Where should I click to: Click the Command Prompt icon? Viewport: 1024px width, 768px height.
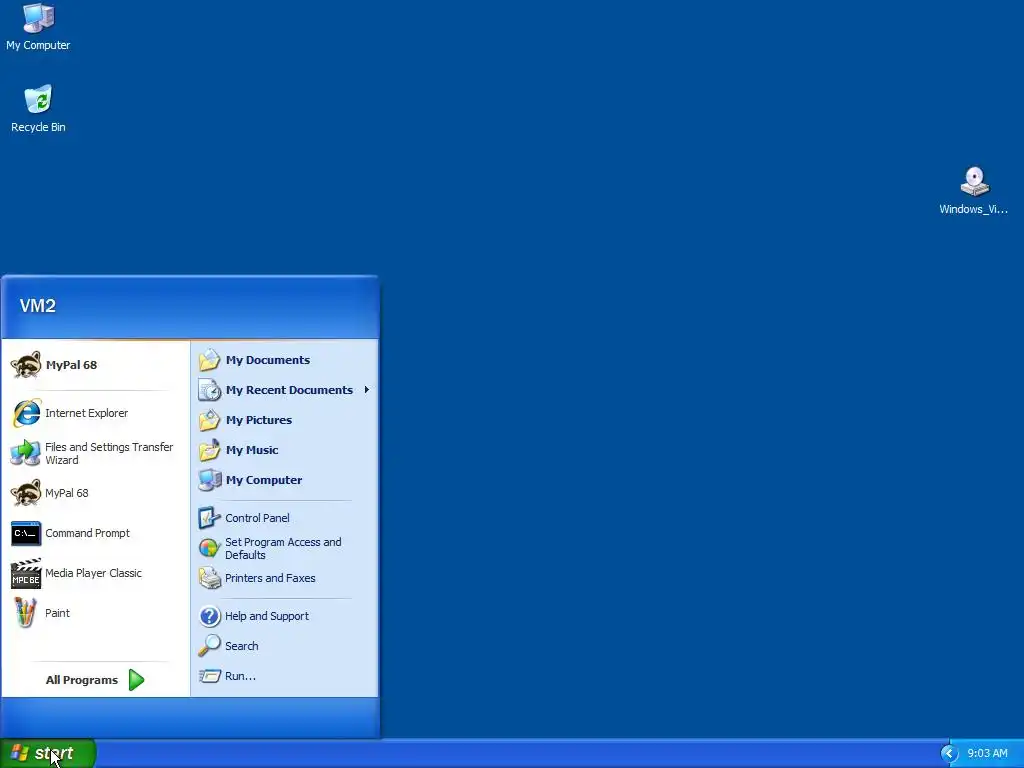pos(26,533)
